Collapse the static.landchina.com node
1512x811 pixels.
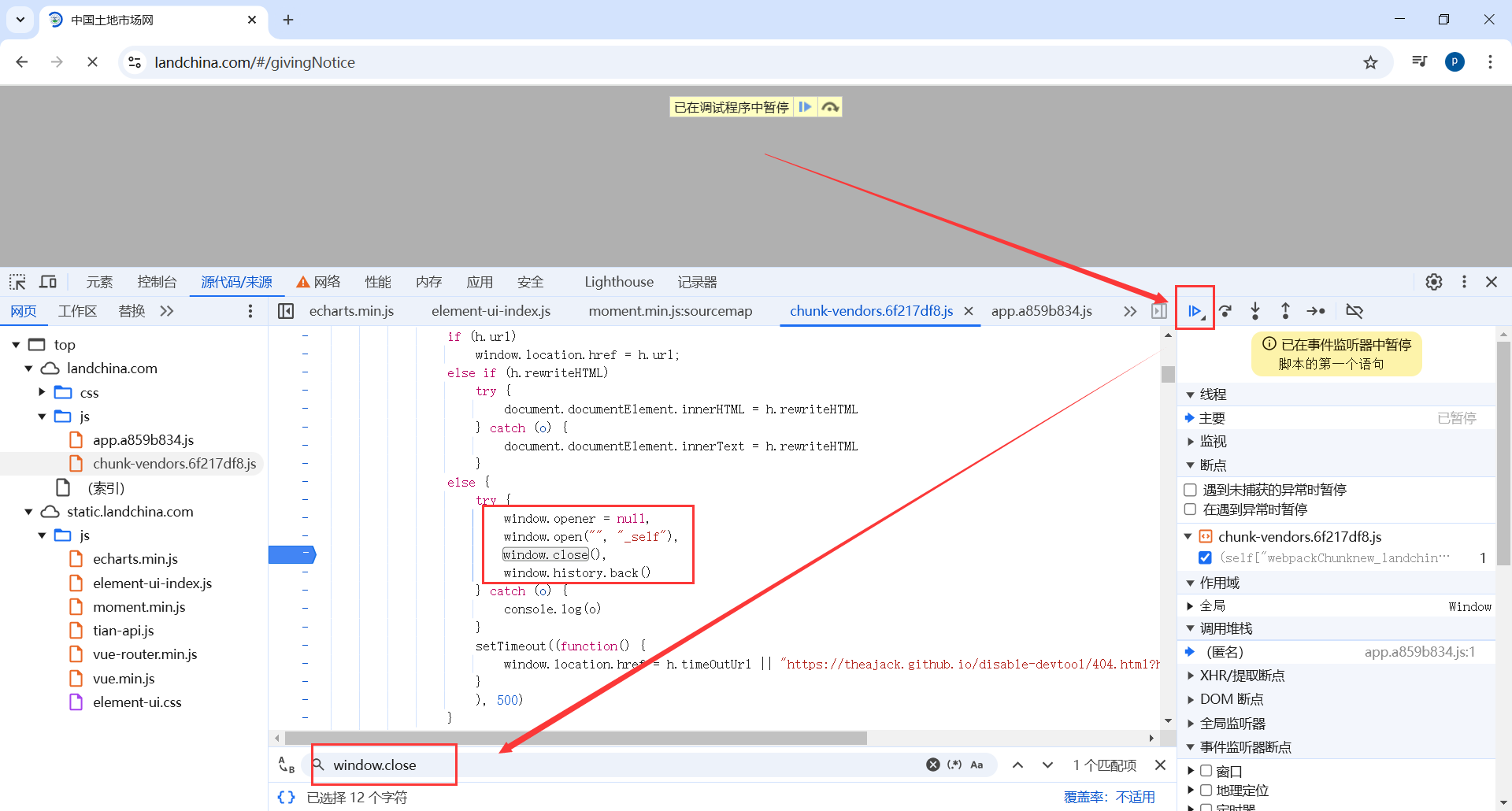coord(28,512)
